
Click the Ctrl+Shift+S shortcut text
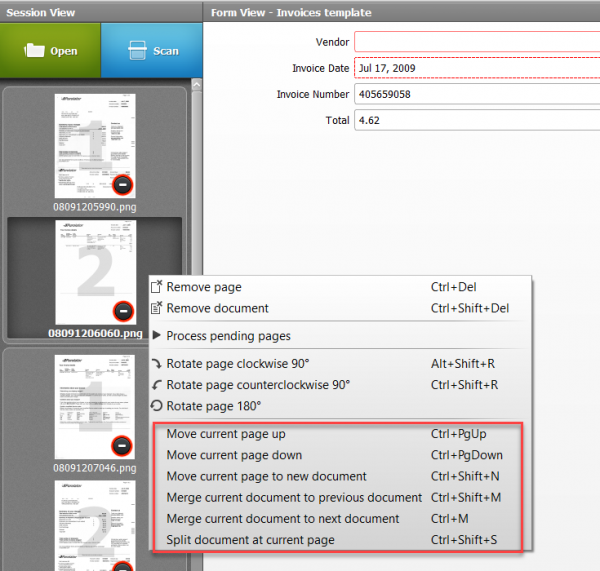464,540
